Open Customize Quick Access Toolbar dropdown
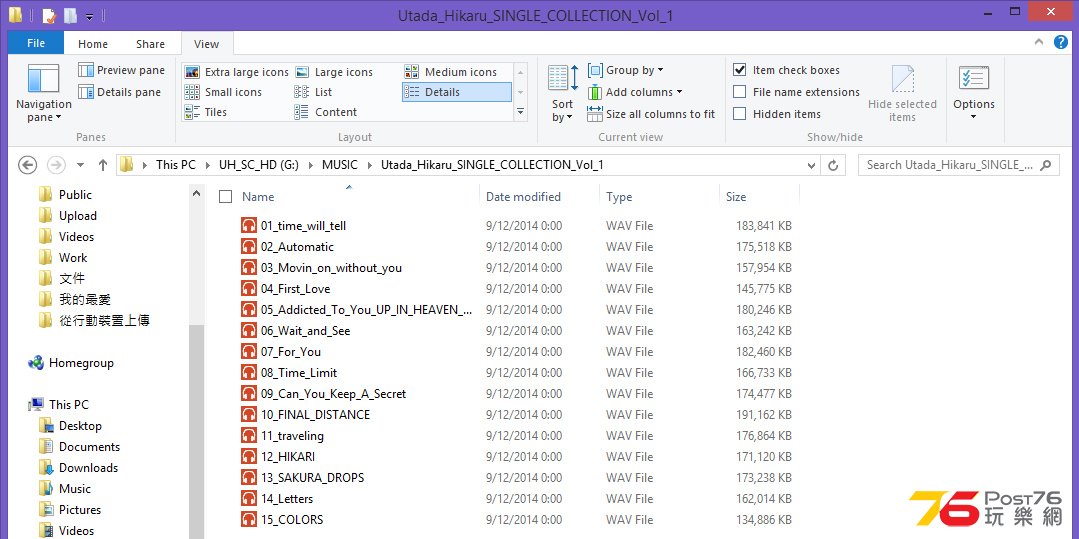 point(89,16)
